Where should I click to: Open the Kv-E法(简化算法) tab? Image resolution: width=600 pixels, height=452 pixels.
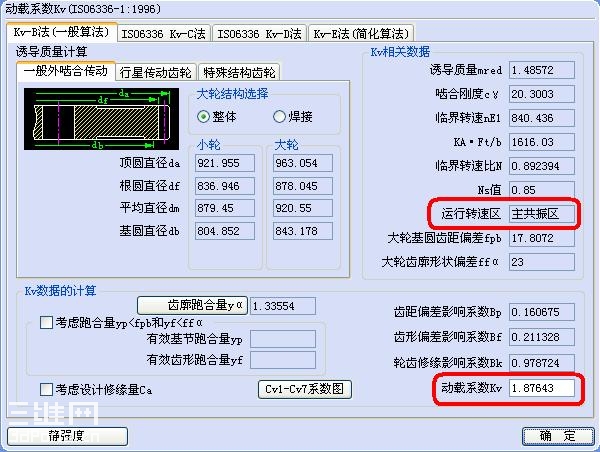tap(361, 34)
